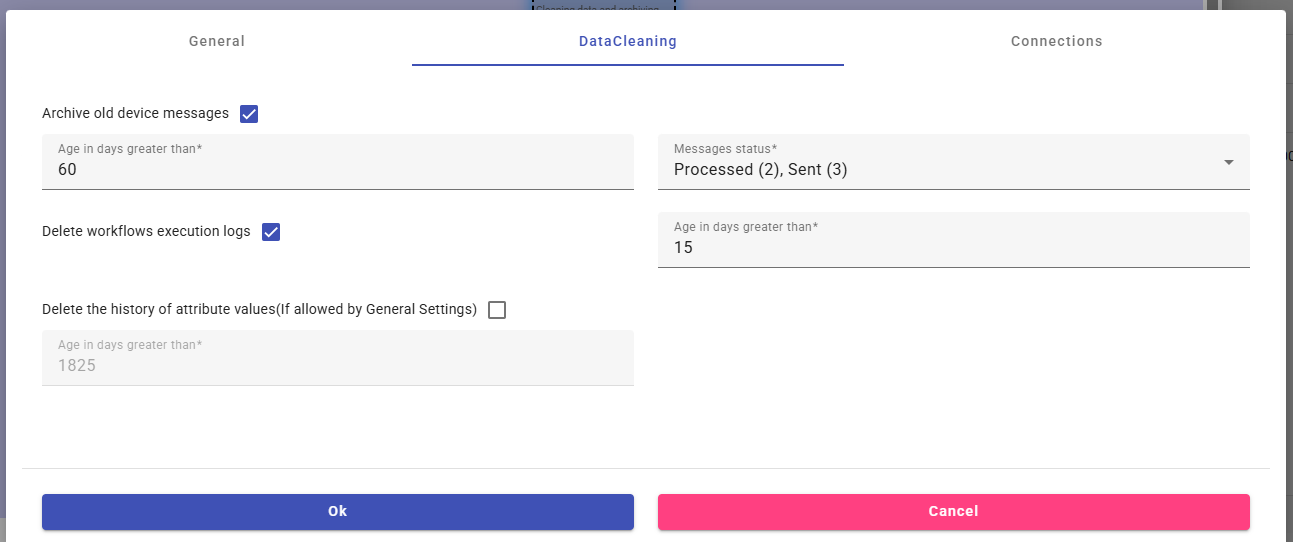Enable Delete history of attribute values checkbox
This screenshot has height=542, width=1293.
pos(497,310)
